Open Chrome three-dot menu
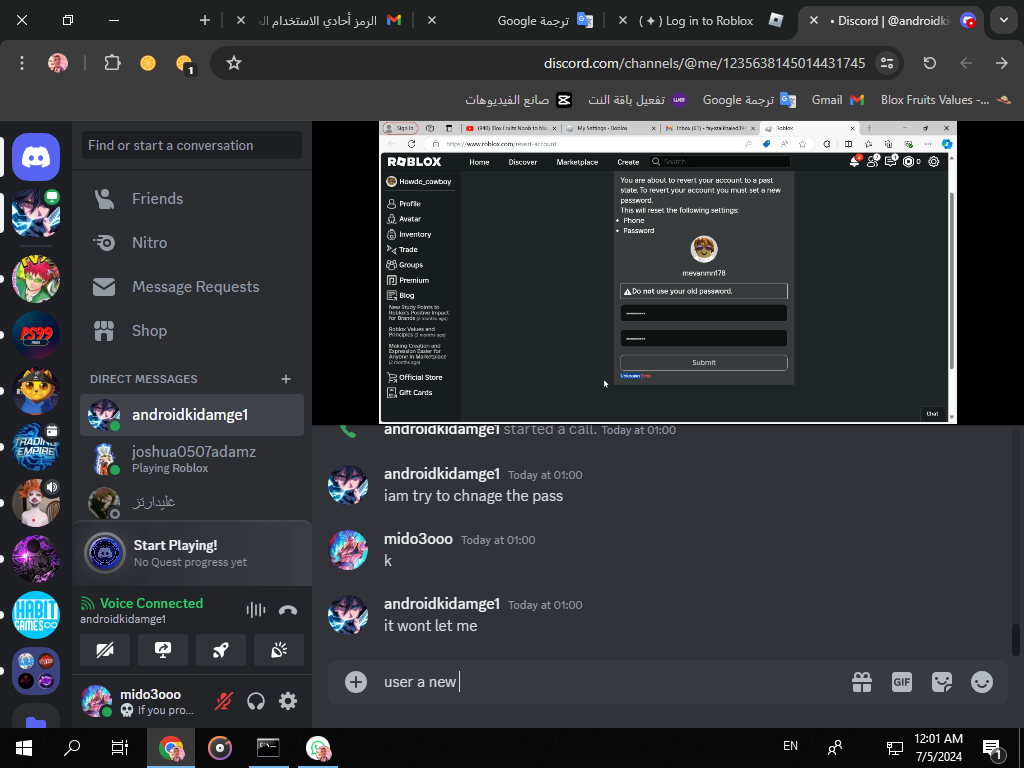 click(x=22, y=63)
